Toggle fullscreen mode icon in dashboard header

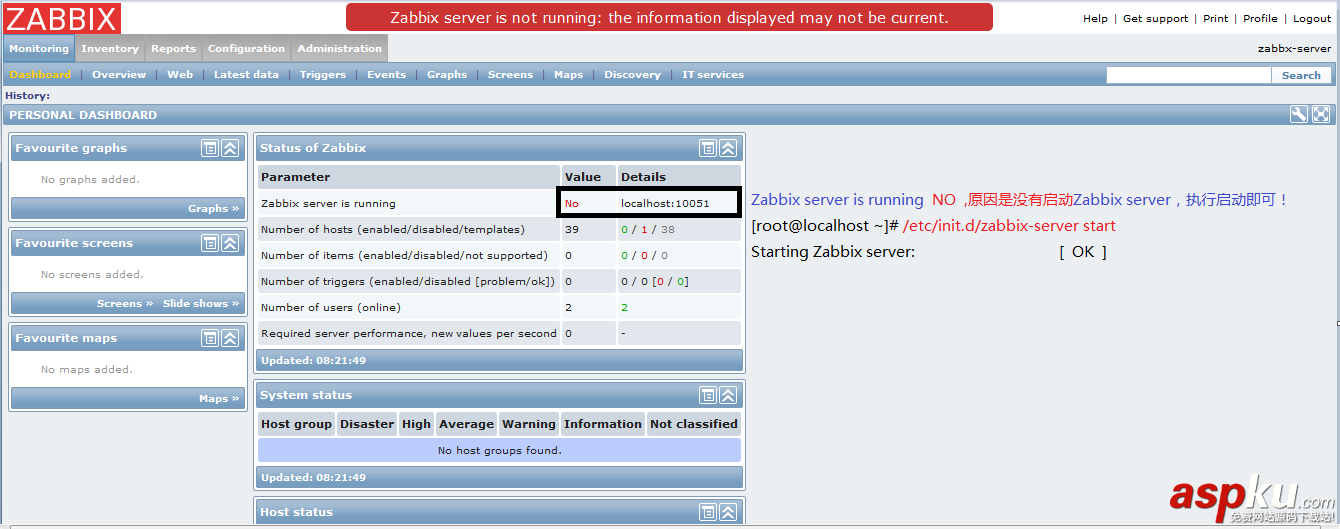click(1320, 115)
